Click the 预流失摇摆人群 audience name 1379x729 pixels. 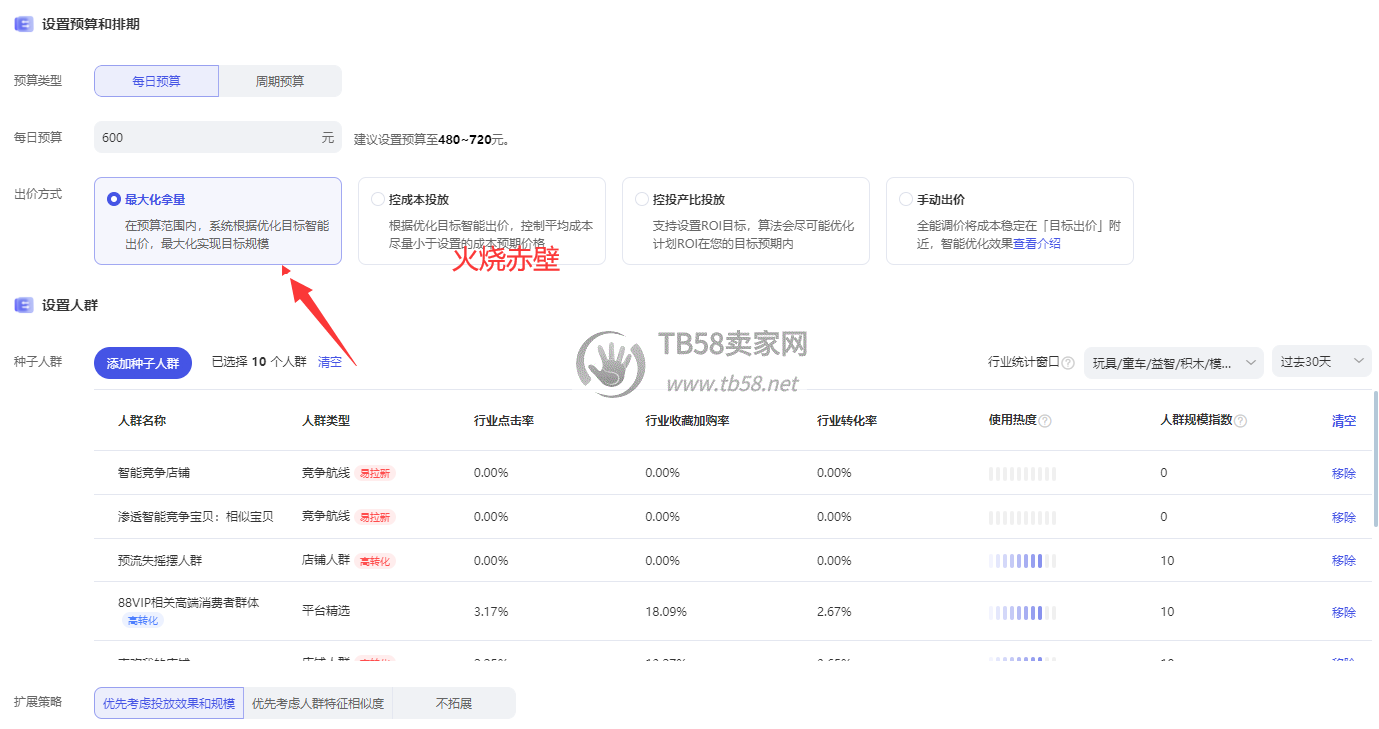tap(160, 560)
